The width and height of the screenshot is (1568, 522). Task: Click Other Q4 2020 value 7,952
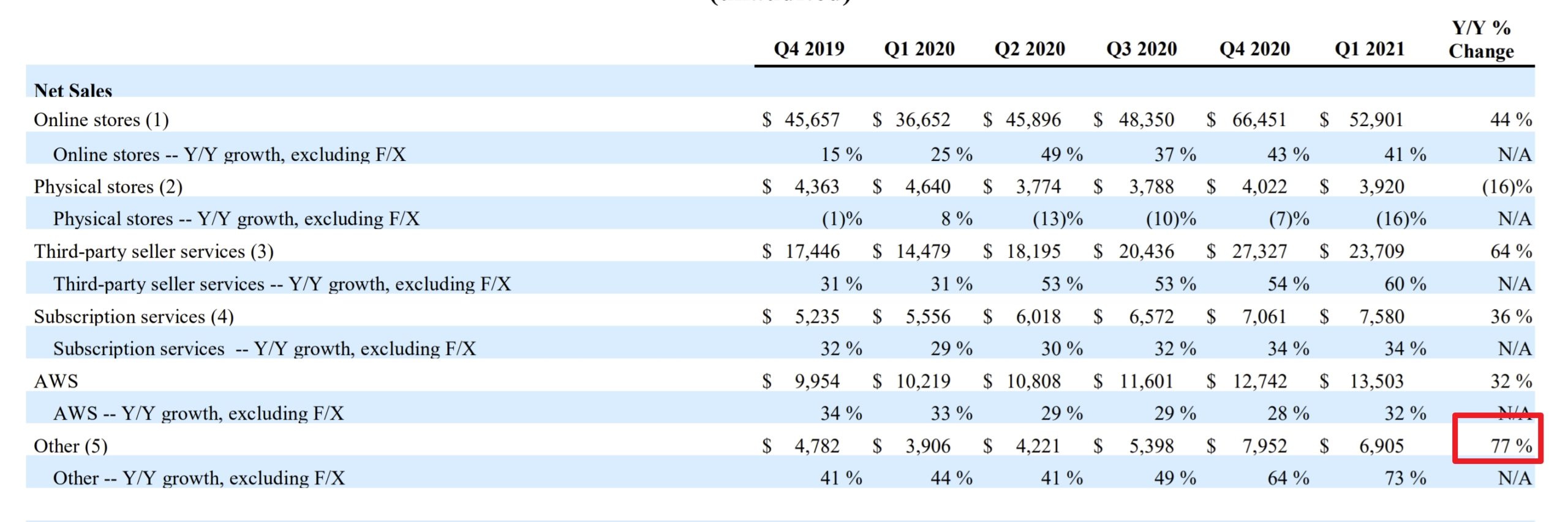[x=1264, y=446]
